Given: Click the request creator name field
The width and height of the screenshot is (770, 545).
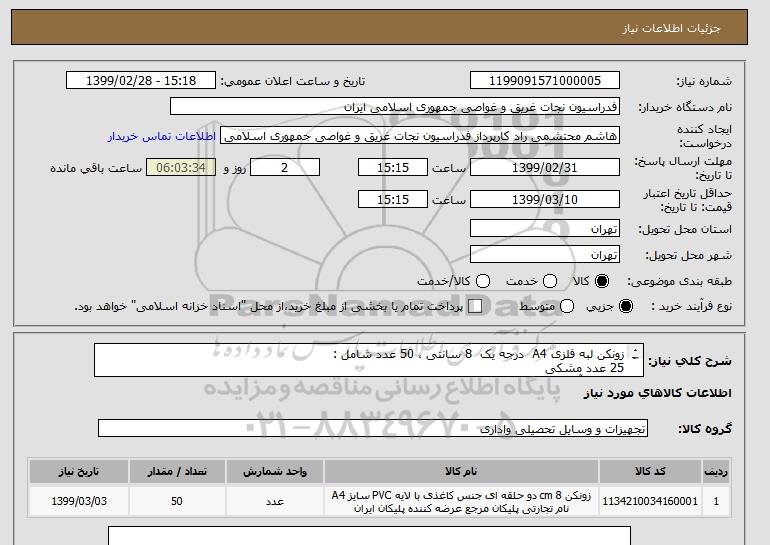Looking at the screenshot, I should coord(420,136).
